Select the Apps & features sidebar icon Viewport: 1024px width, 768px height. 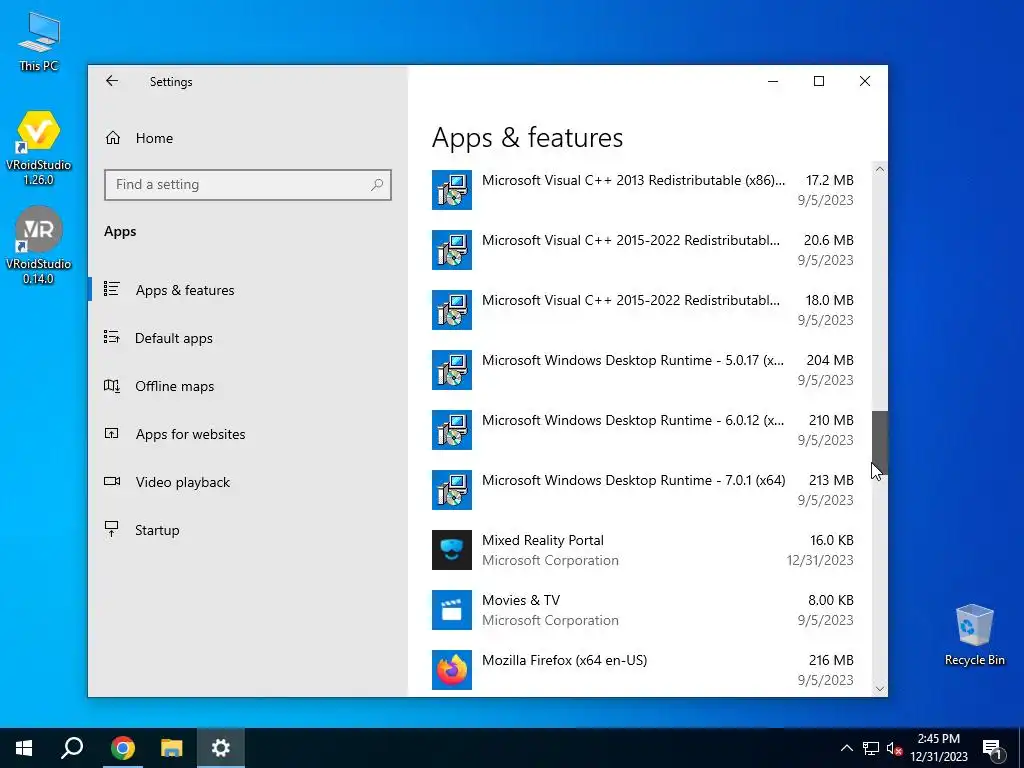(x=112, y=289)
